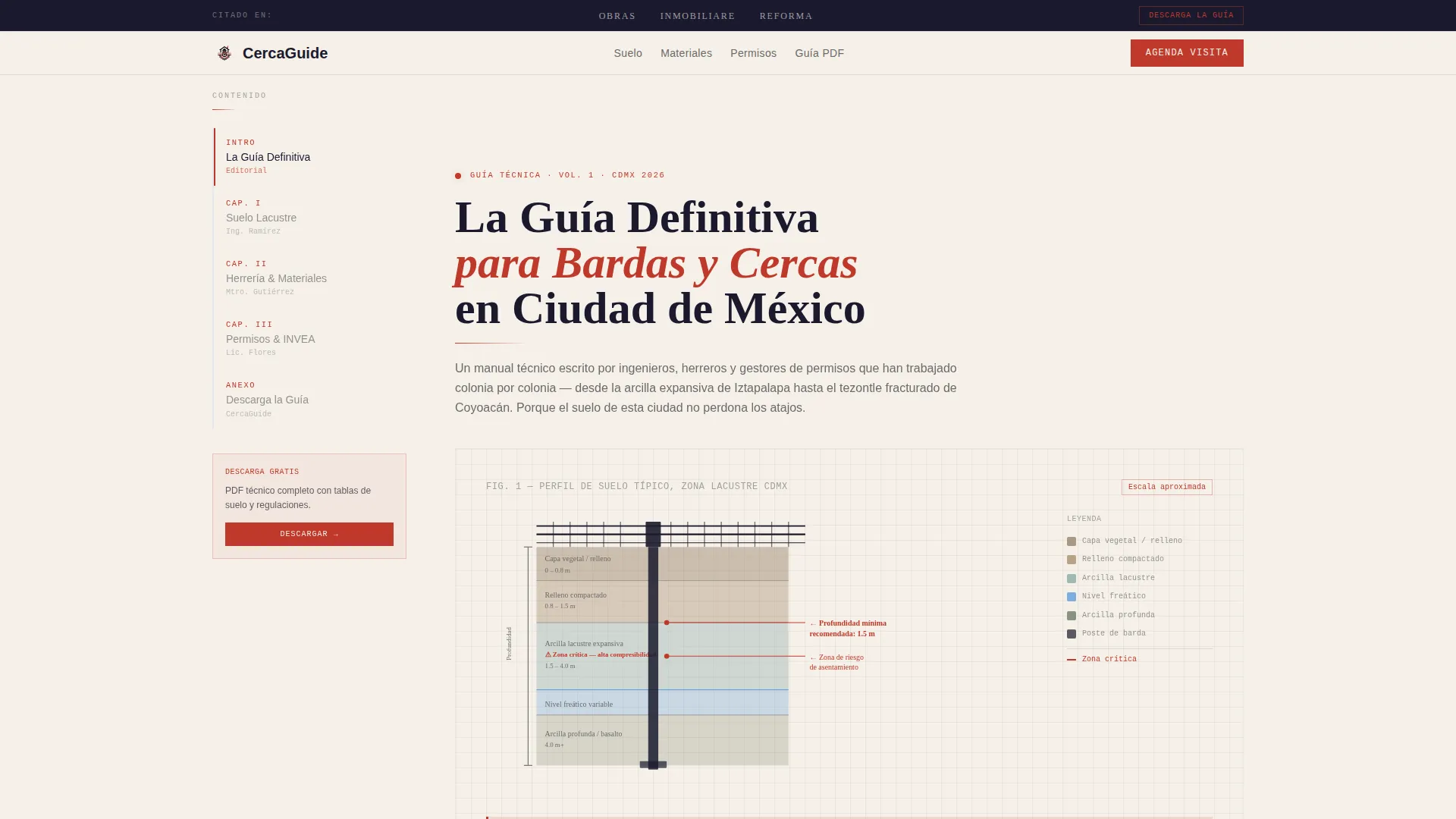Image resolution: width=1456 pixels, height=819 pixels.
Task: Jump to Cap. I Suelo Lacustre
Action: click(309, 218)
